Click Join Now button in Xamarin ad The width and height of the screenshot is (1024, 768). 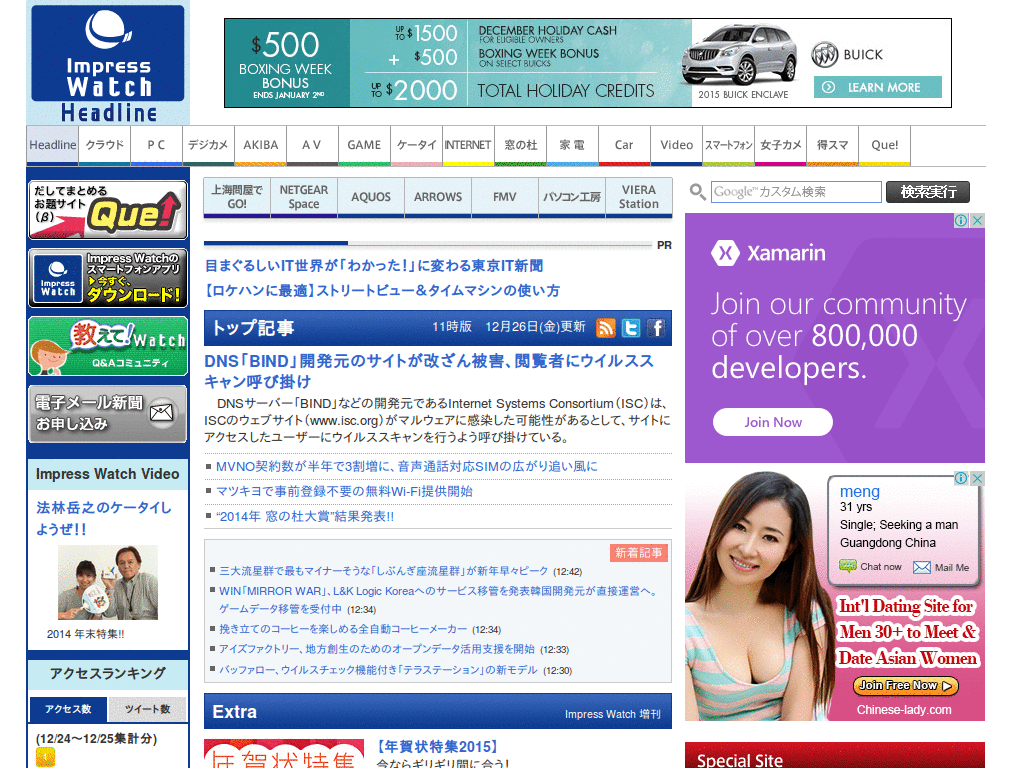[x=773, y=422]
